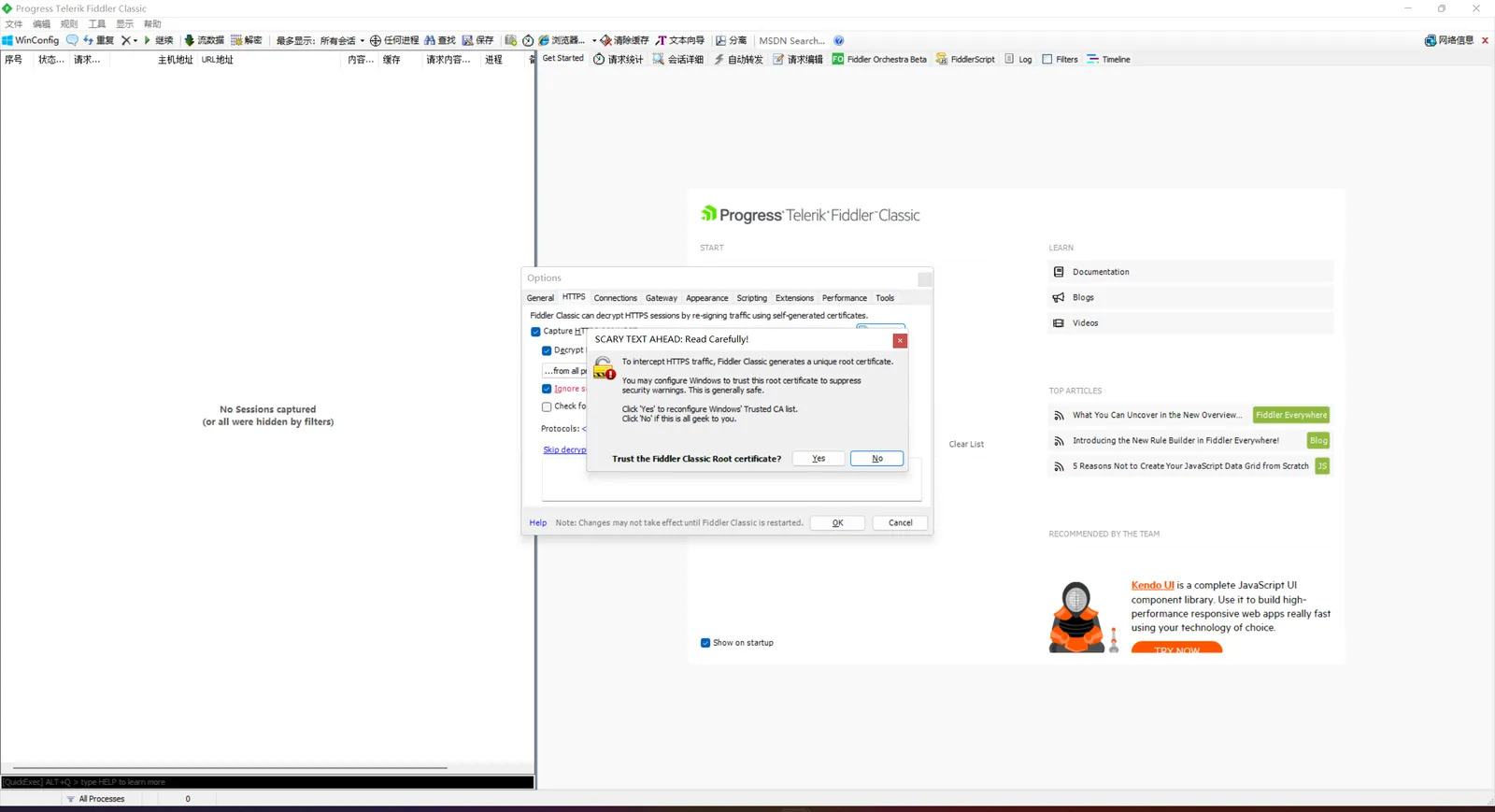Screen dimensions: 1495x812
Task: Open the Kendo UI link
Action: click(1153, 586)
